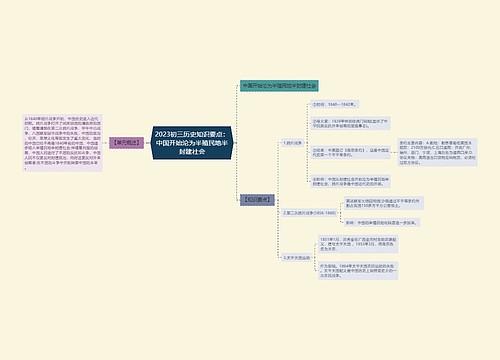Select the 影响: 中国的半殖民地化 note
This screenshot has height=360, width=500.
pos(382,222)
